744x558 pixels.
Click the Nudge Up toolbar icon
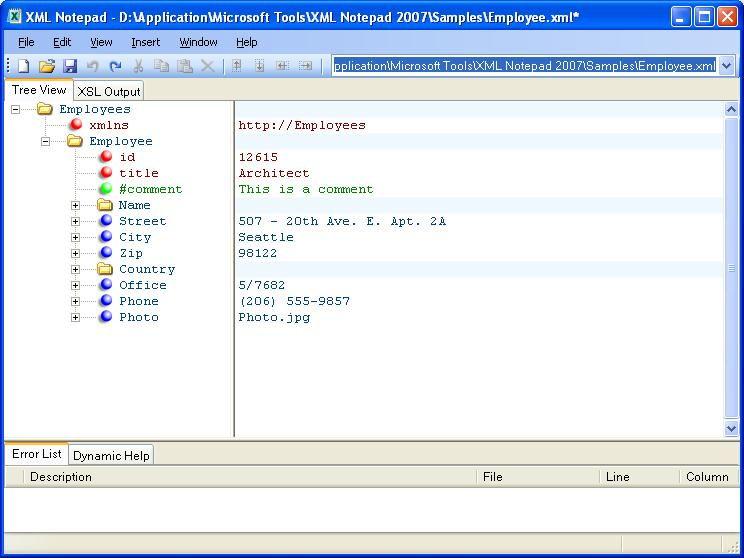click(x=236, y=66)
